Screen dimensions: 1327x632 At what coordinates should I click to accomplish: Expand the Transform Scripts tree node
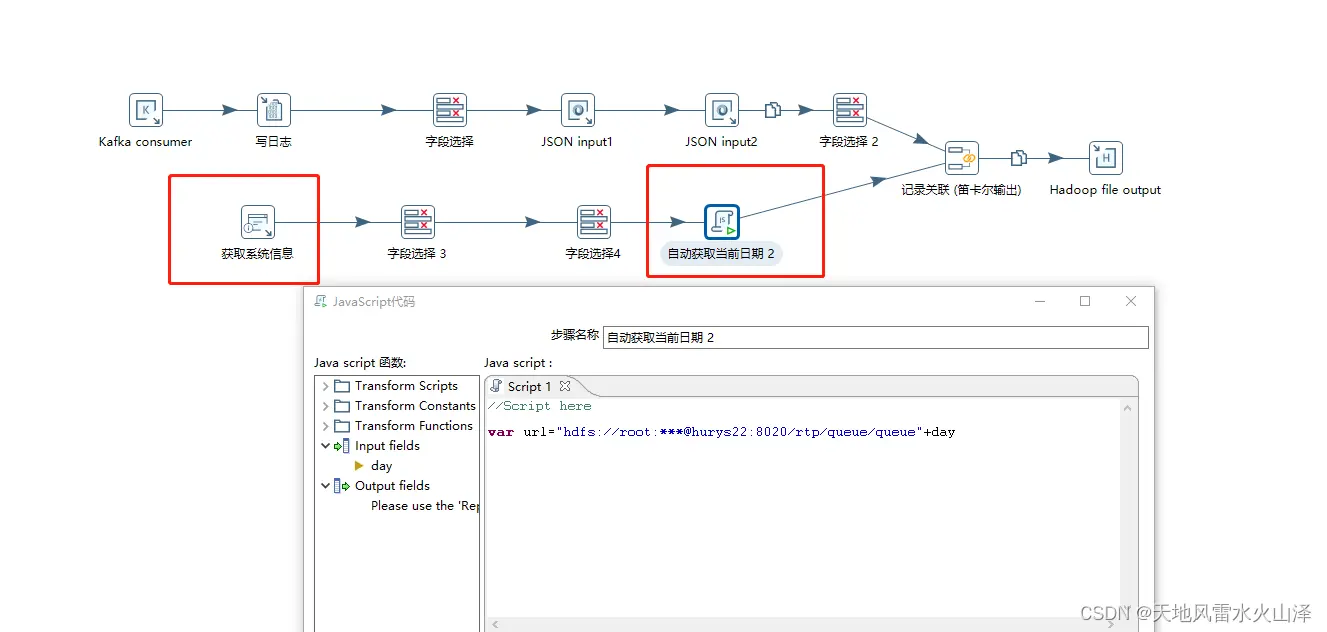pyautogui.click(x=326, y=386)
